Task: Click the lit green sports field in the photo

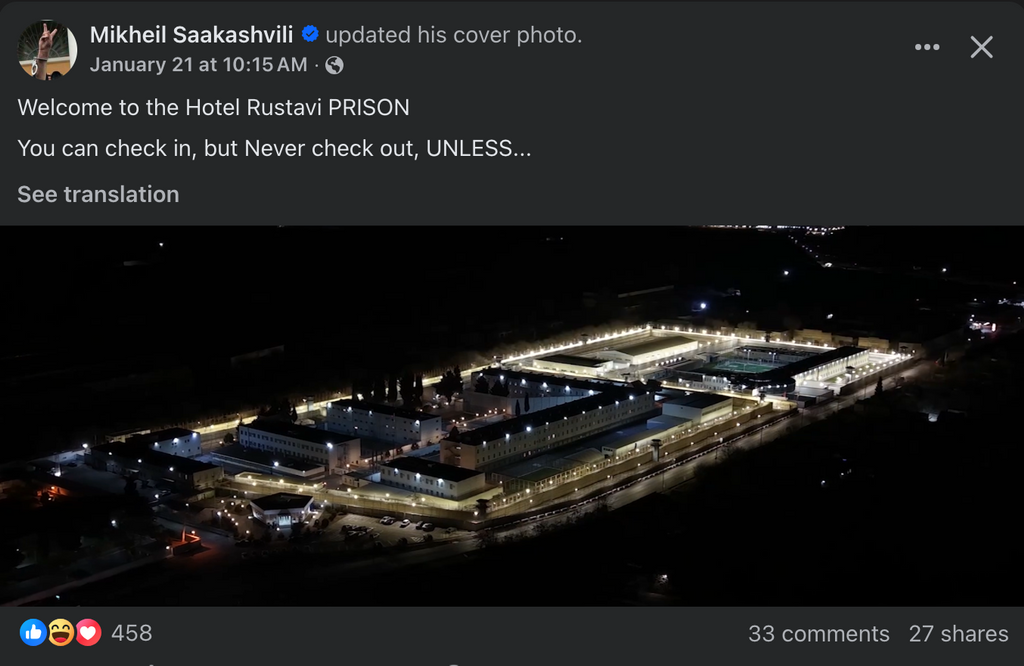Action: pyautogui.click(x=743, y=365)
